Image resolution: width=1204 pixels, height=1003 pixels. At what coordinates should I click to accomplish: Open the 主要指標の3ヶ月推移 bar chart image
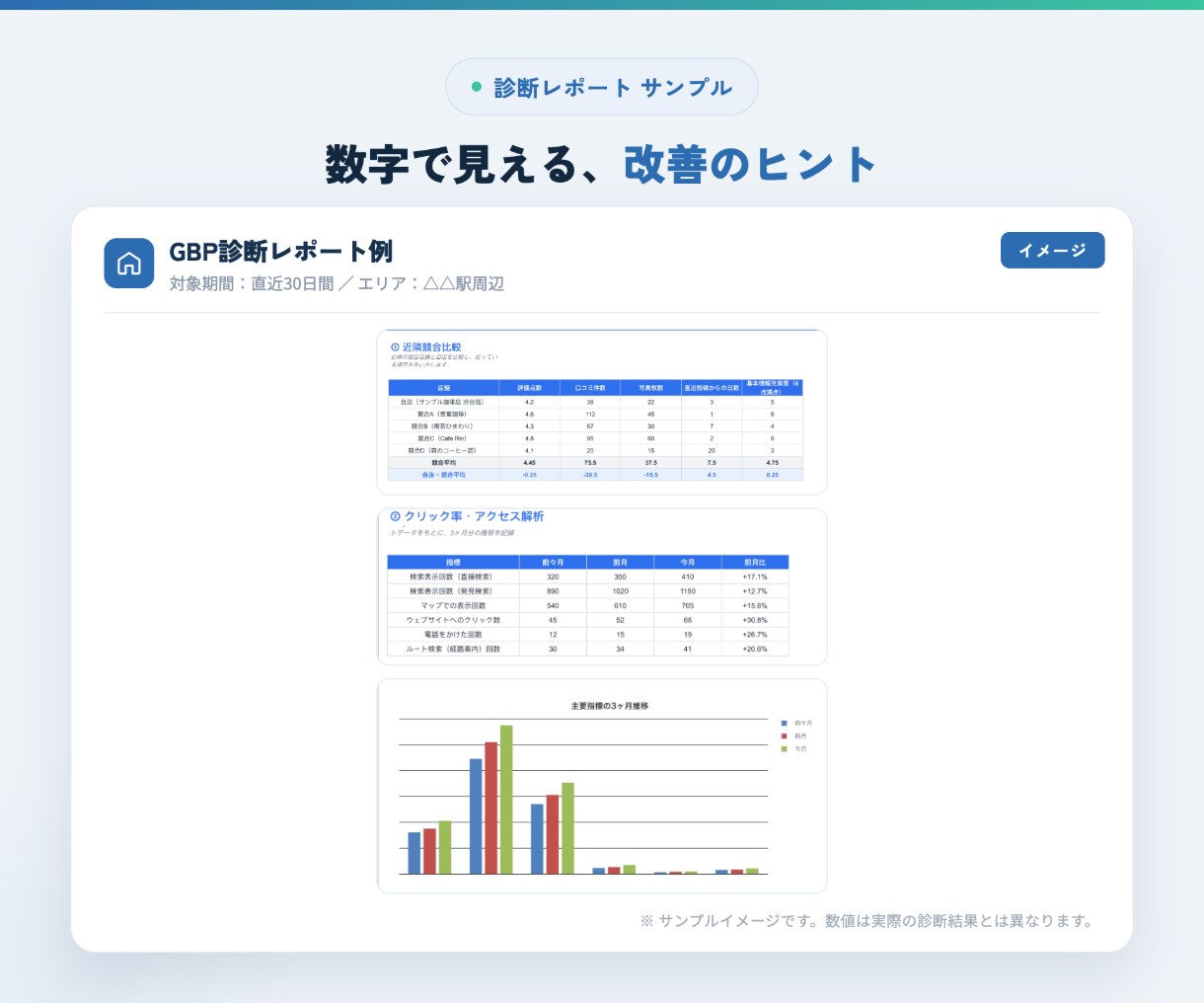tap(602, 786)
